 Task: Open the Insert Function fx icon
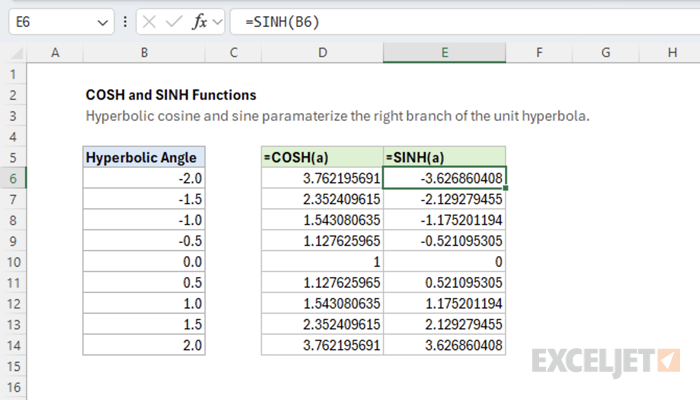(x=200, y=21)
